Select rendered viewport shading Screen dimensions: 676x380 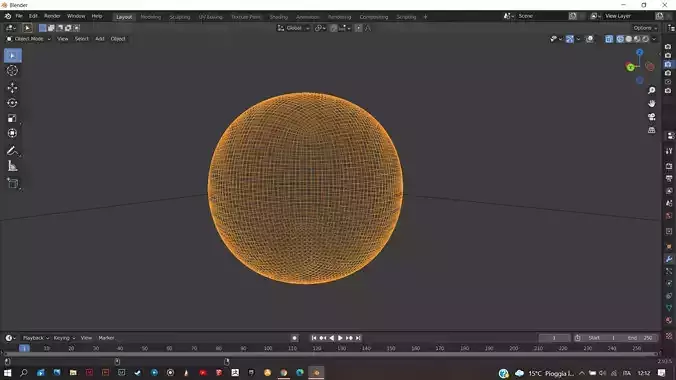[645, 39]
